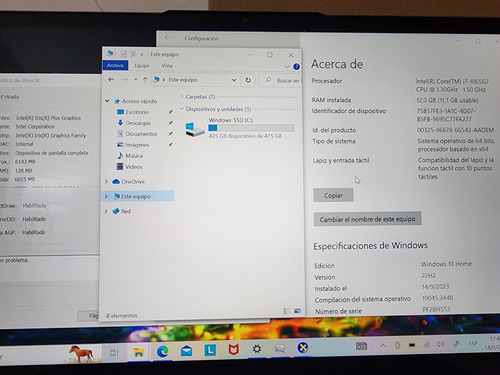
Task: Click the 'Windows 10 Home' edition value
Action: 446,264
